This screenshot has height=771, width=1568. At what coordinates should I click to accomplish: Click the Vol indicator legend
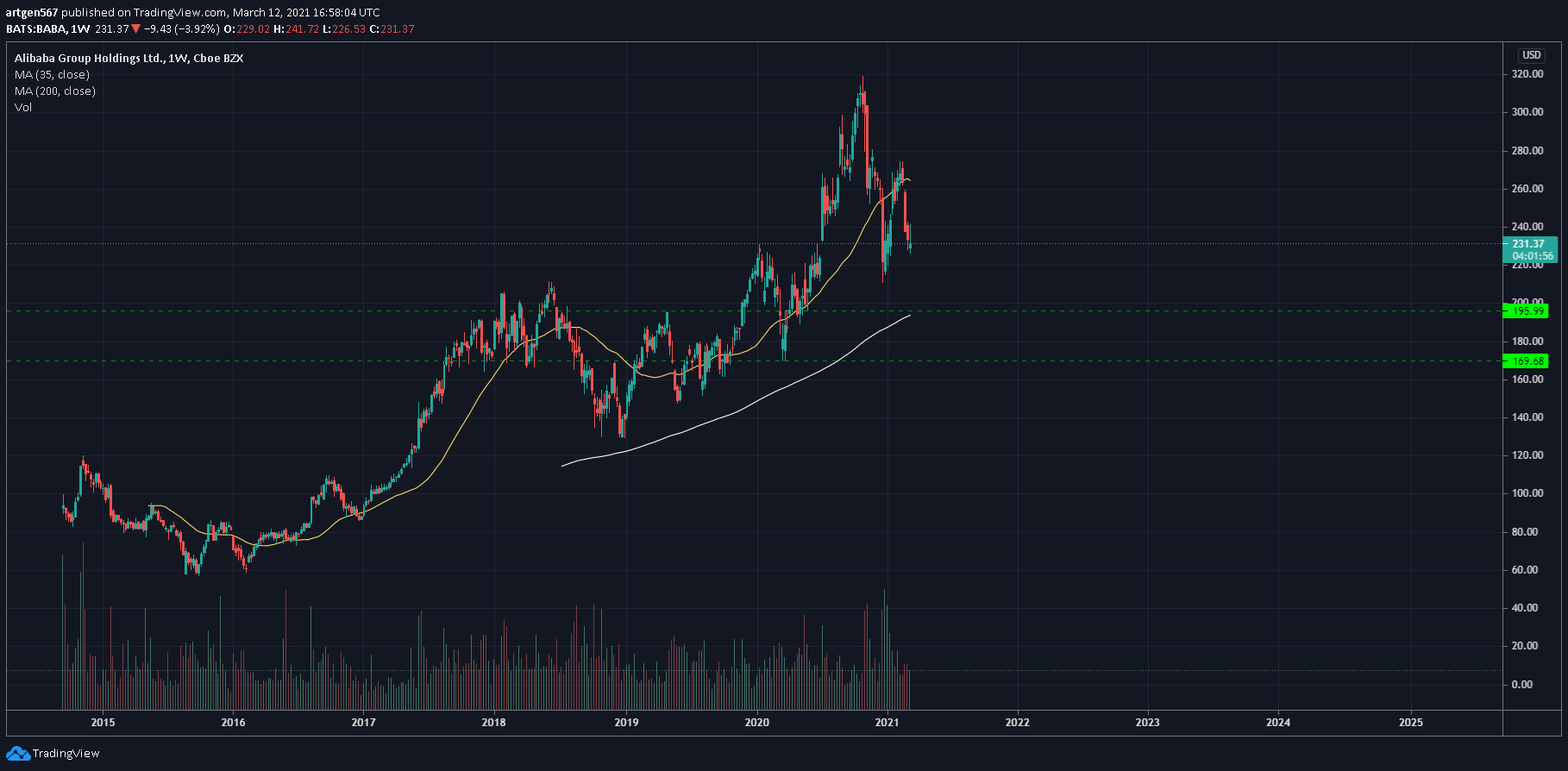pyautogui.click(x=23, y=108)
